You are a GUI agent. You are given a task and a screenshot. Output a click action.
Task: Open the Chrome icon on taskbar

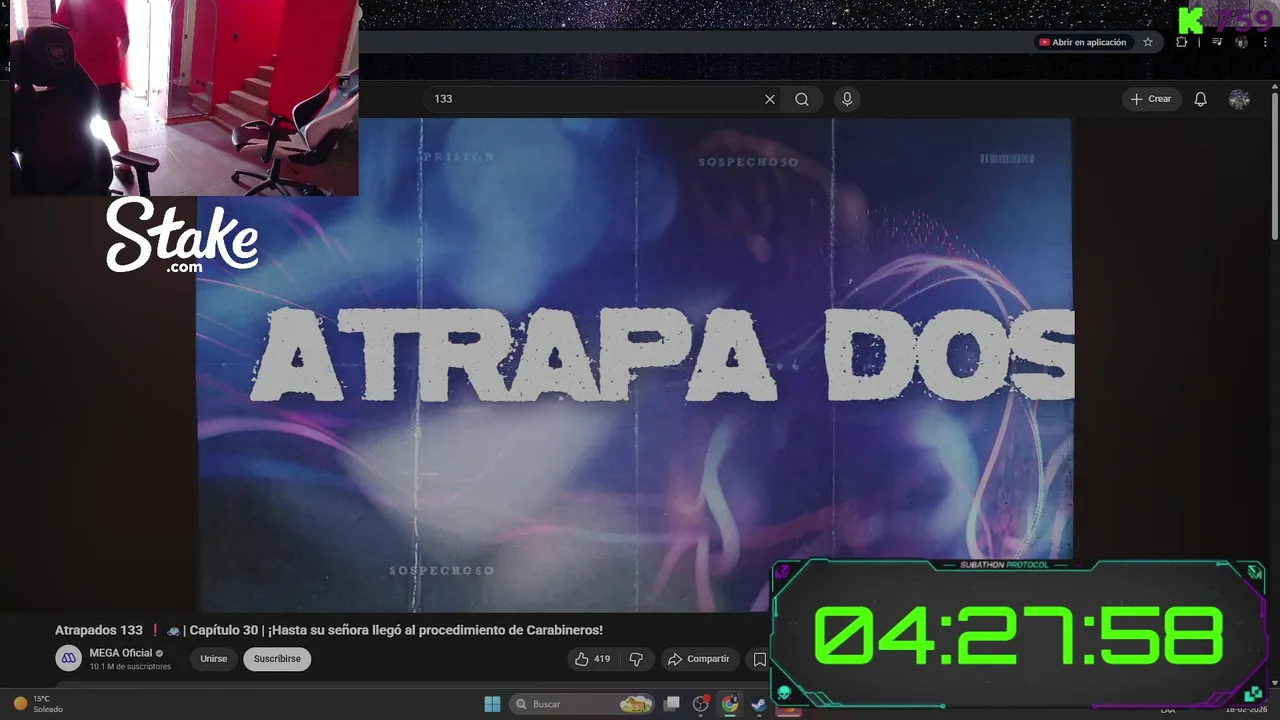pos(730,704)
